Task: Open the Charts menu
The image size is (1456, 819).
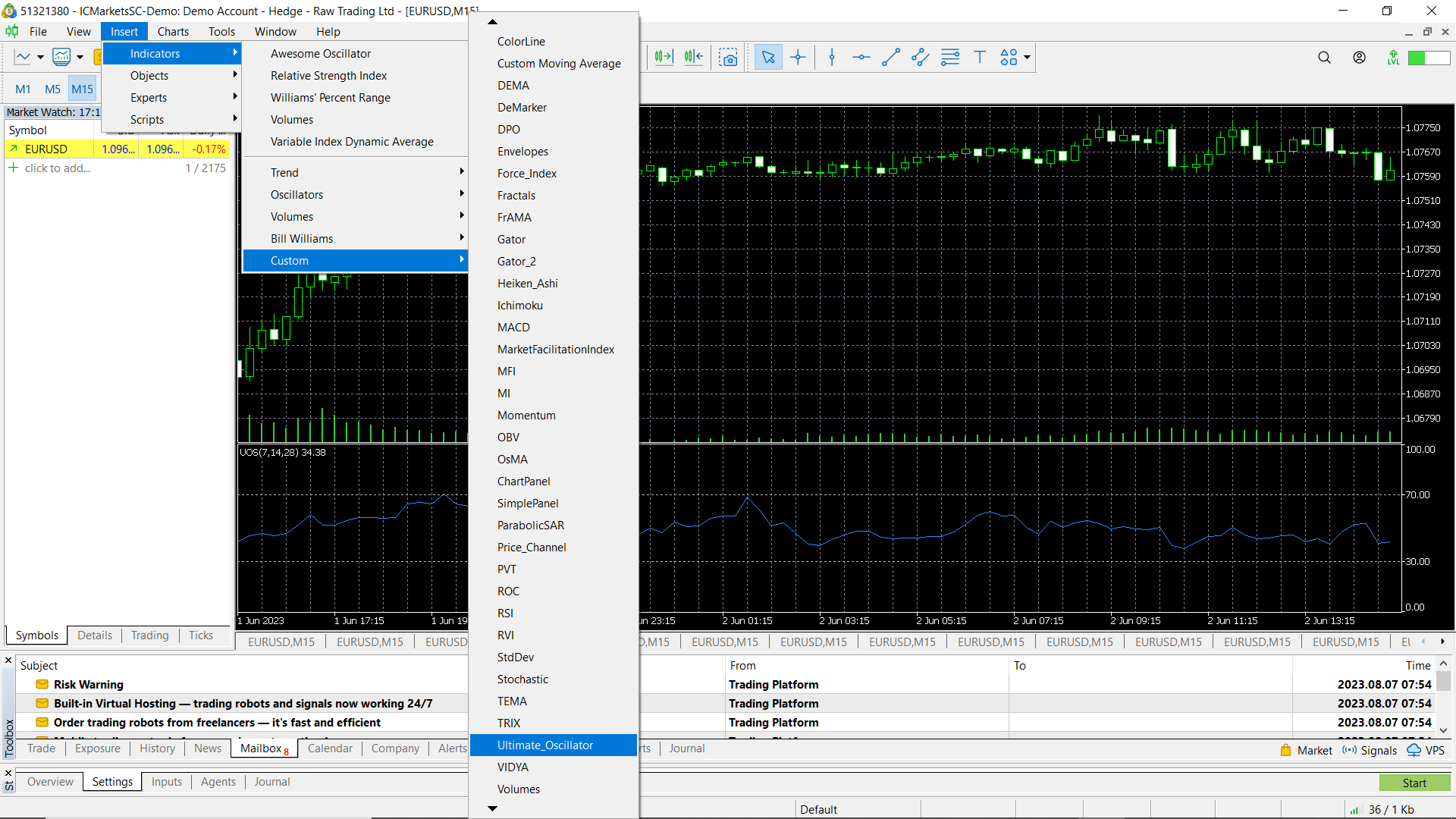Action: [x=173, y=32]
